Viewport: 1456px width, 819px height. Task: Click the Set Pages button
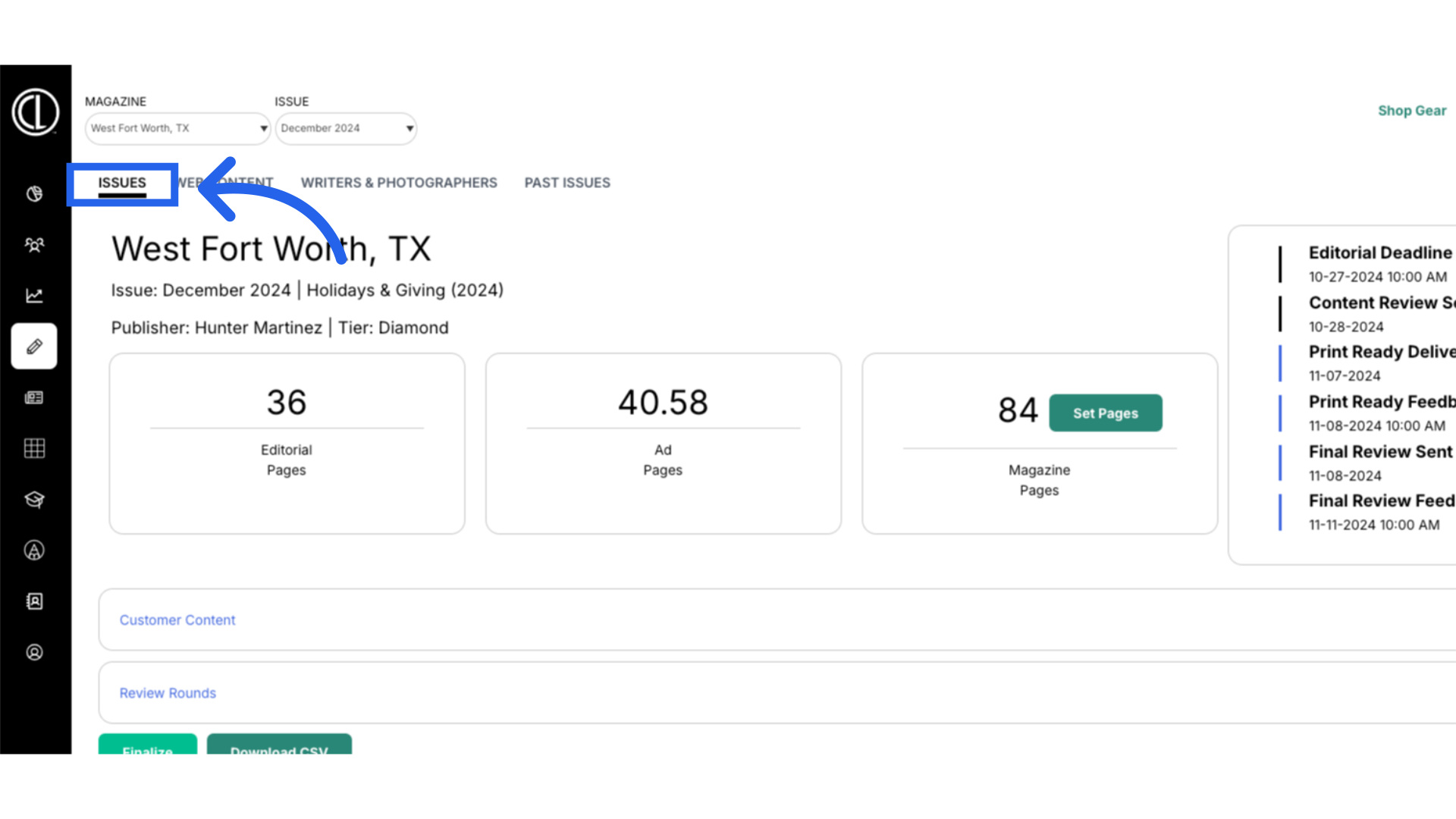tap(1105, 413)
